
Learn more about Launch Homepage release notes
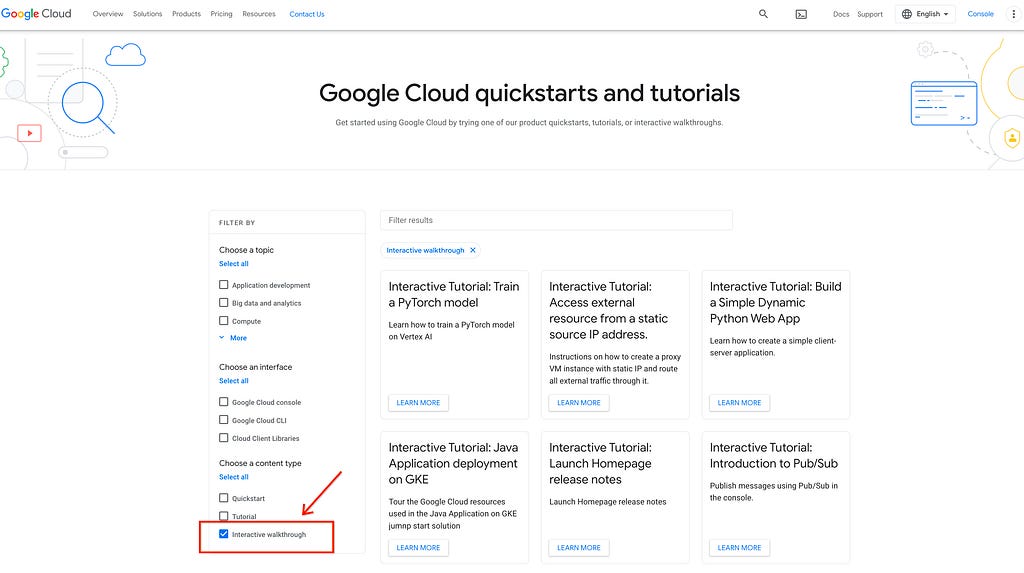click(579, 548)
